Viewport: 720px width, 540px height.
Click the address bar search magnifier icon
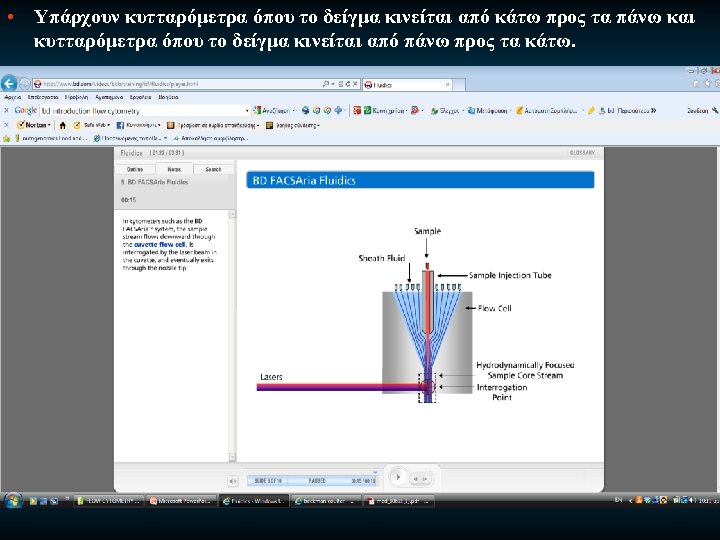(326, 84)
